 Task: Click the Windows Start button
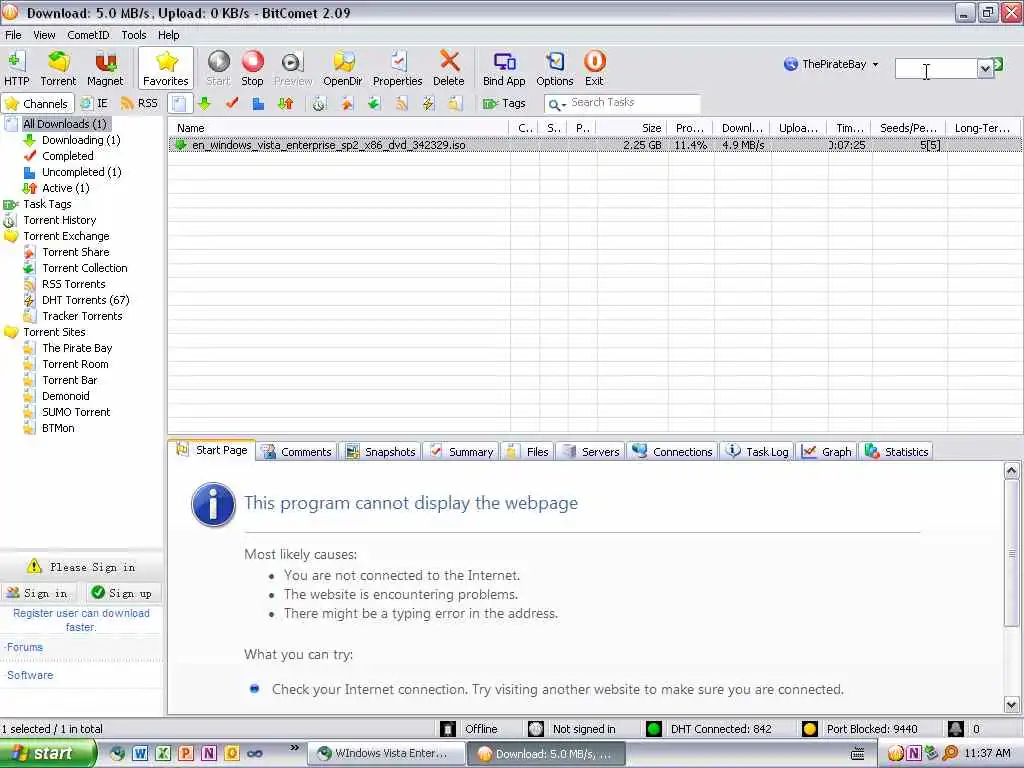tap(46, 754)
